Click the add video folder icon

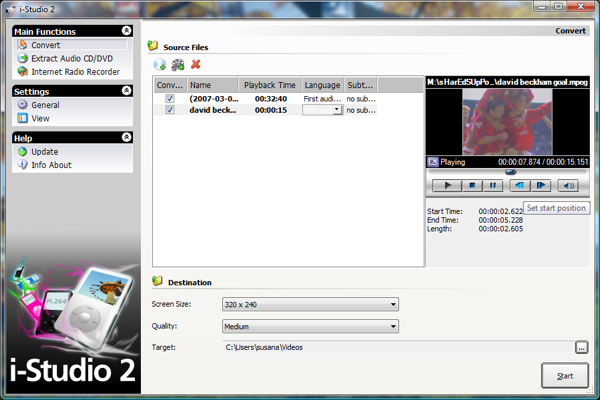click(178, 65)
